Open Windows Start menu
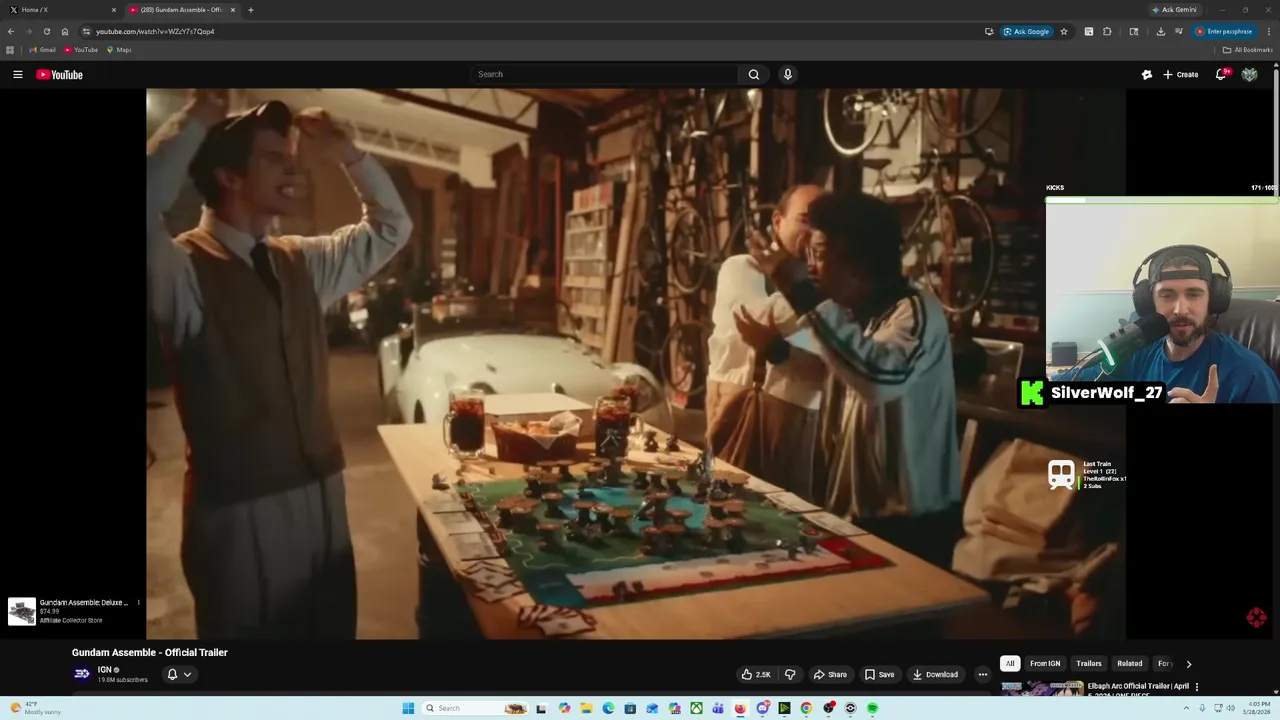Image resolution: width=1280 pixels, height=720 pixels. coord(408,708)
